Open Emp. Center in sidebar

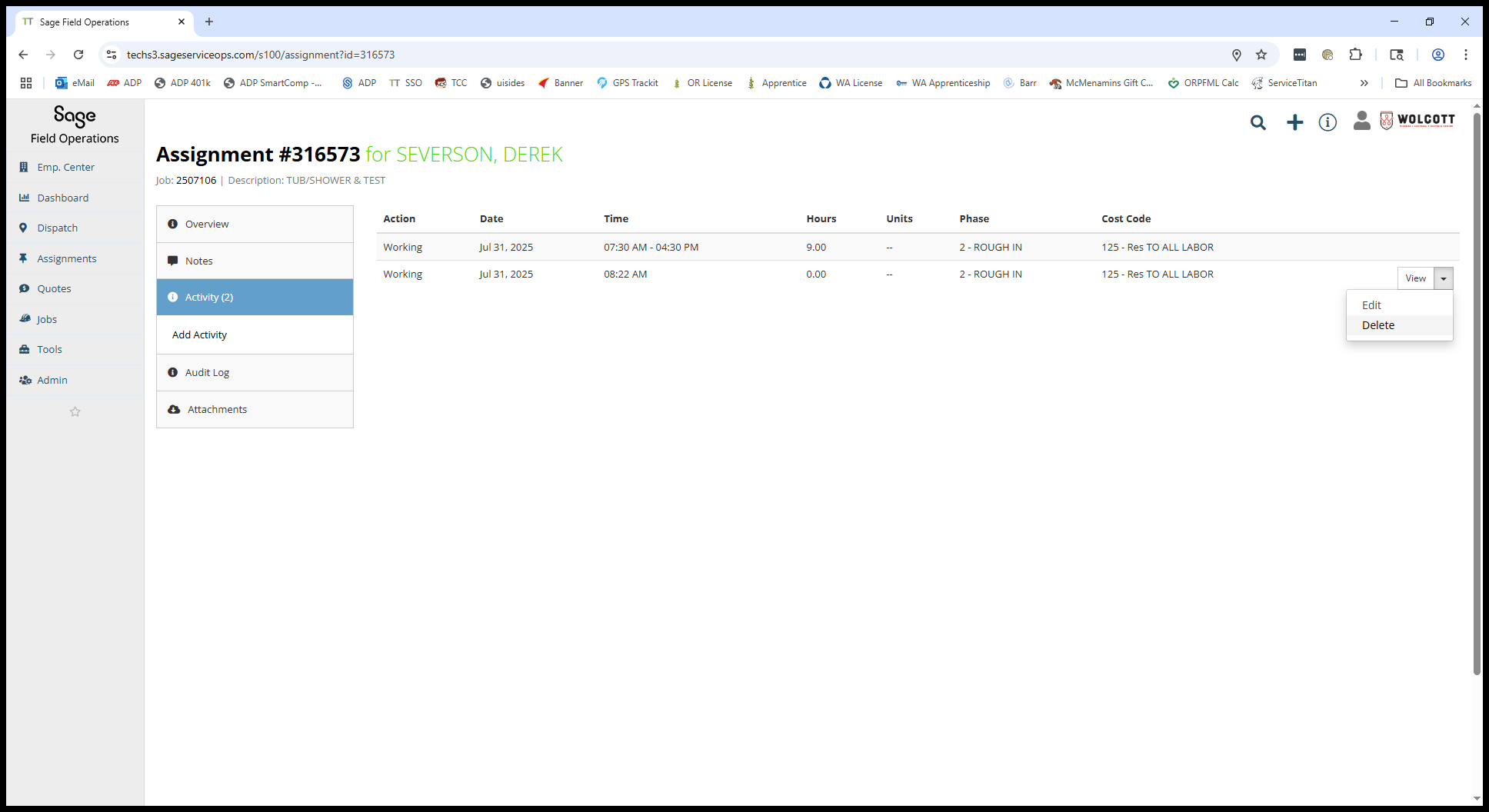point(66,167)
